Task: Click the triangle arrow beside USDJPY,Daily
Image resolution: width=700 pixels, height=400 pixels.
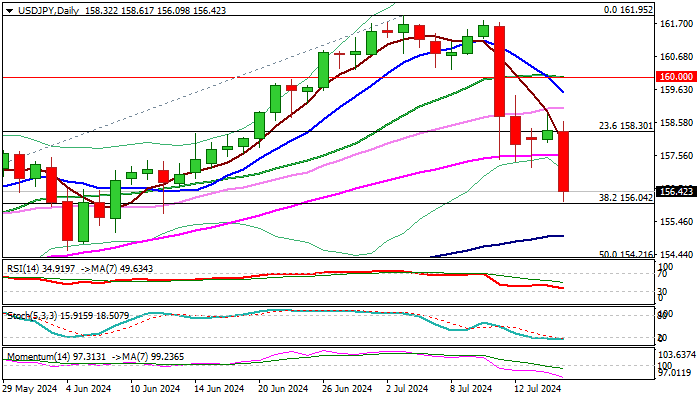Action: [9, 10]
